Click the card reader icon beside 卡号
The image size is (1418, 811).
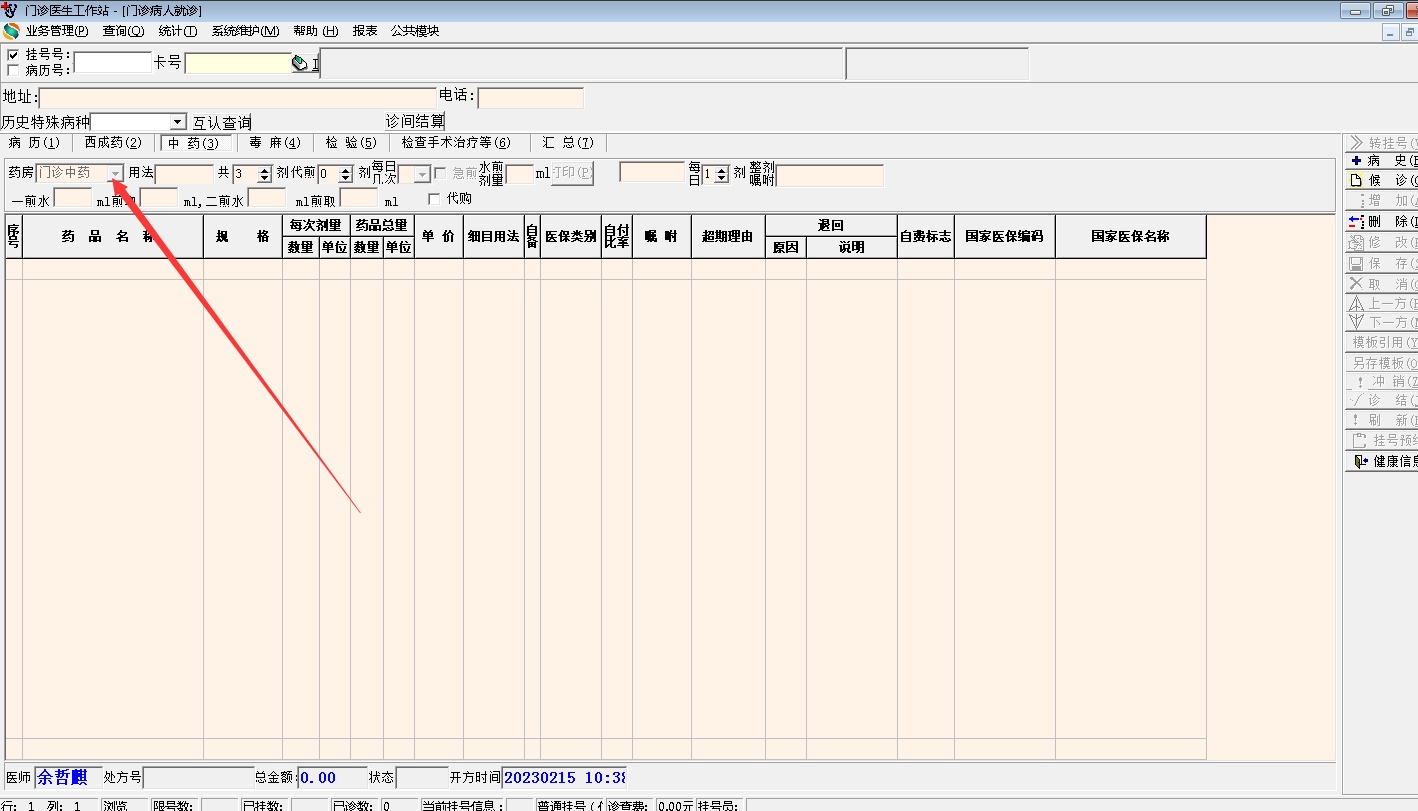click(x=299, y=63)
